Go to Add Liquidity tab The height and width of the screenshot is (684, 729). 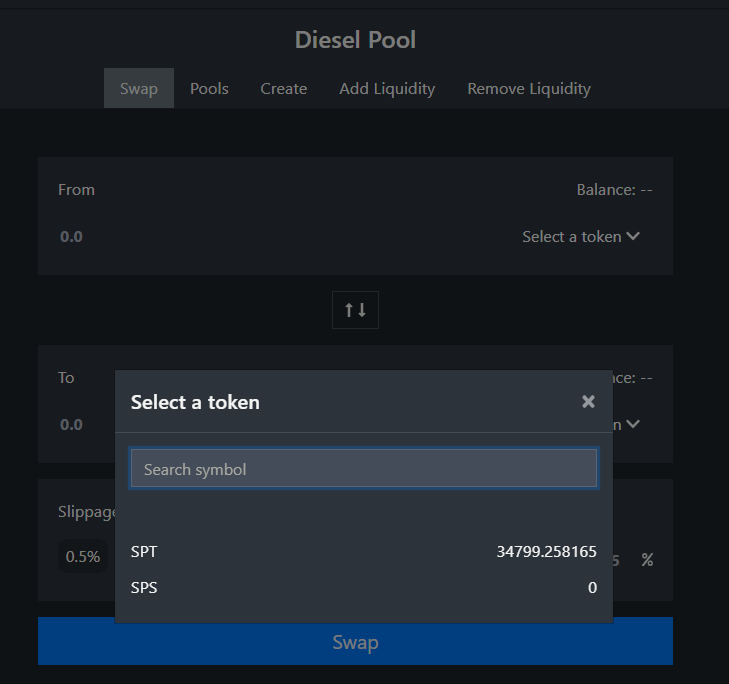click(387, 88)
